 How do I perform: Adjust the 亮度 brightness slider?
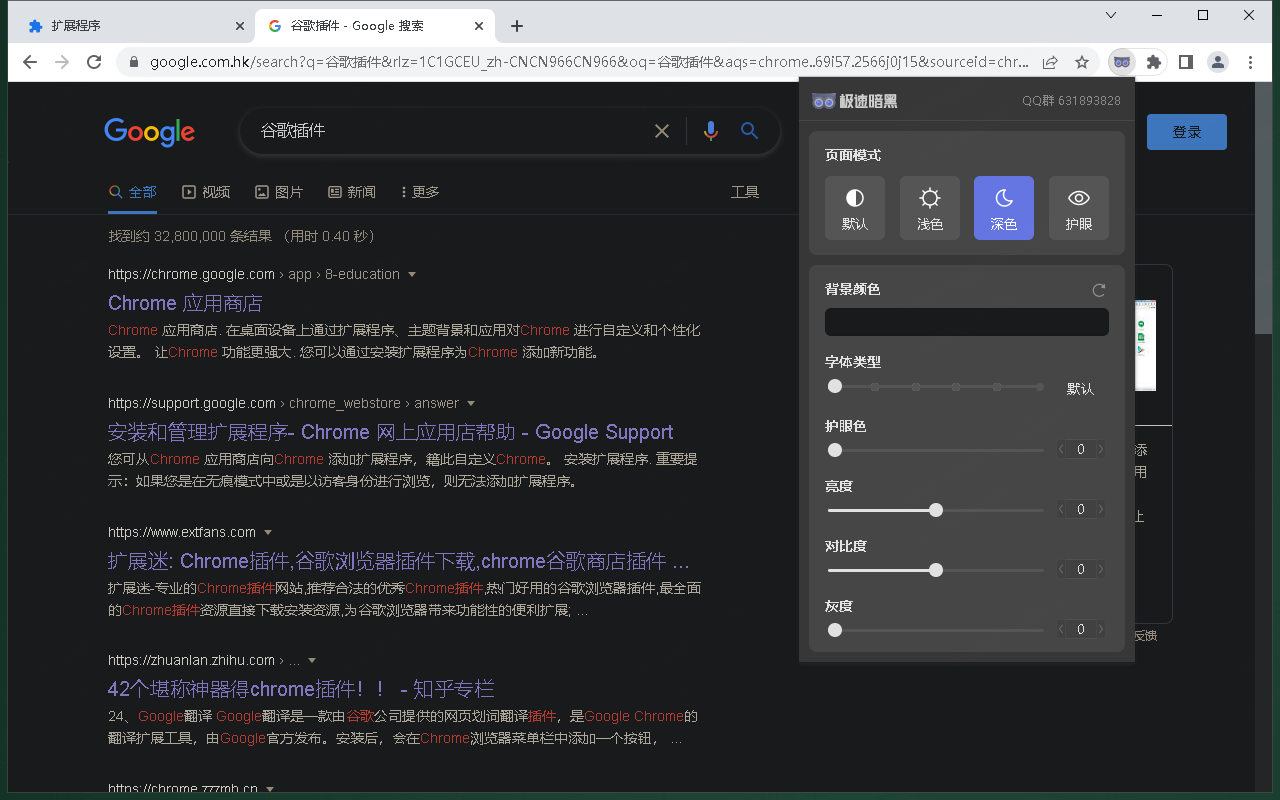point(935,510)
